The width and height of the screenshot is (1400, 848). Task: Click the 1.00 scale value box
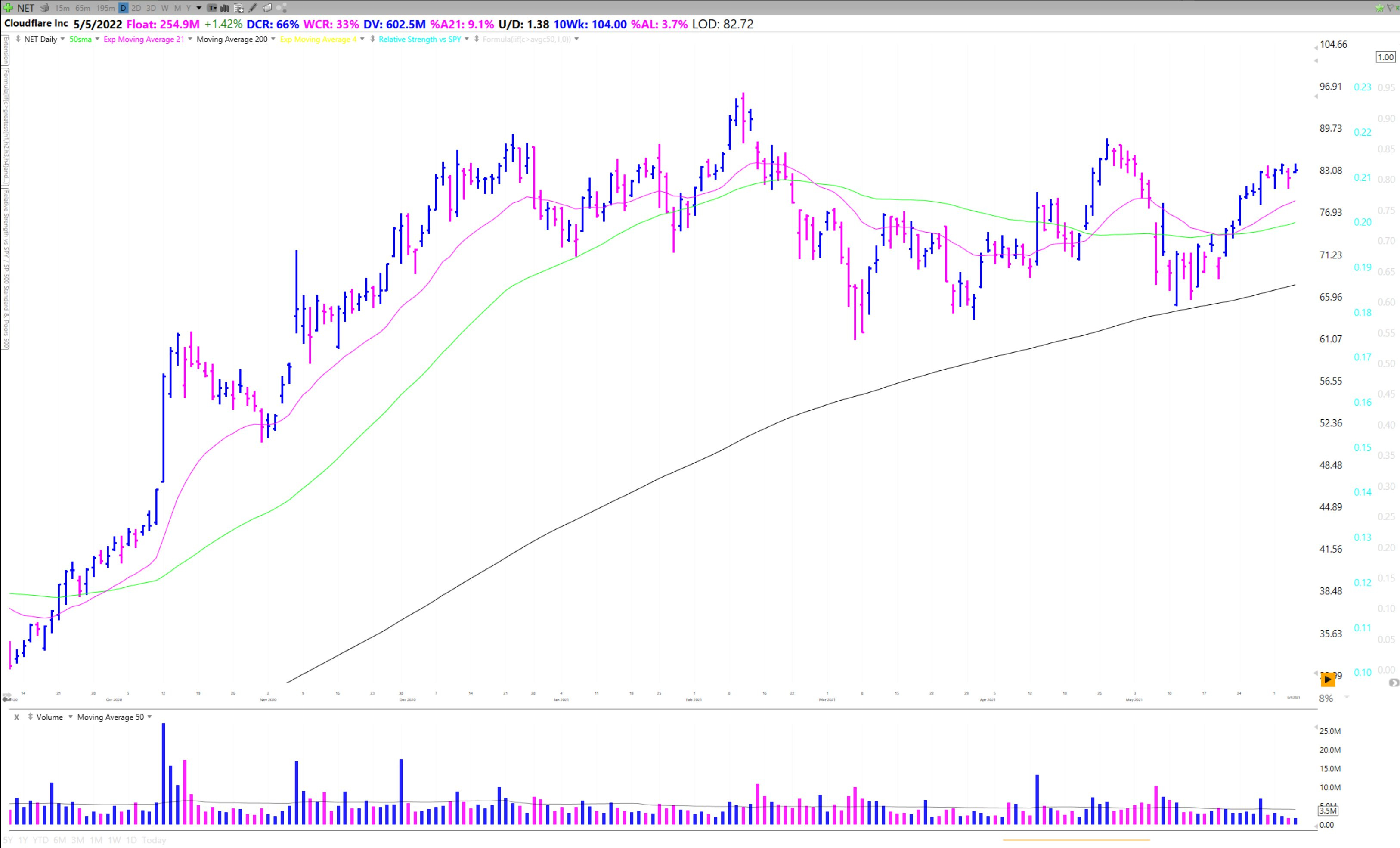click(1385, 57)
